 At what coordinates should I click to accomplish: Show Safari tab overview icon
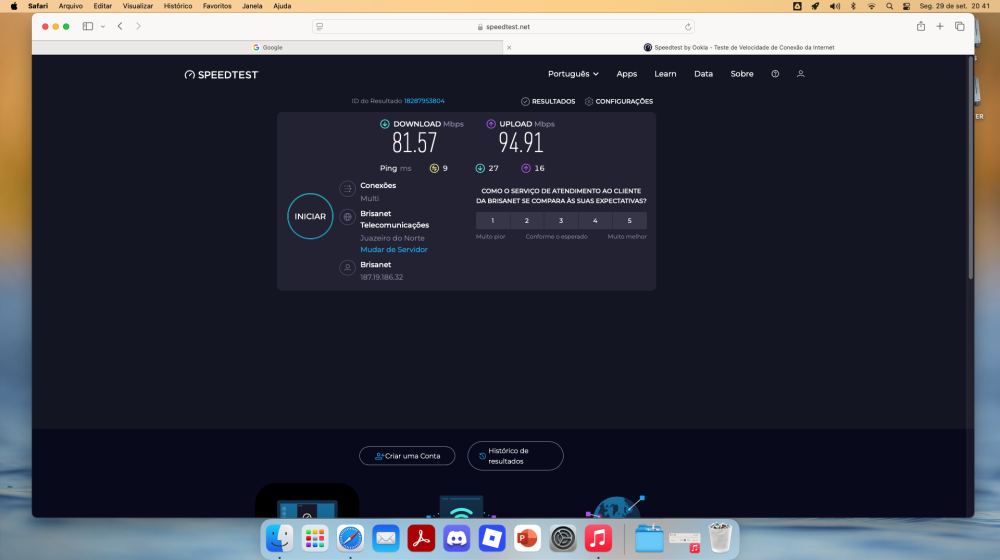[959, 26]
